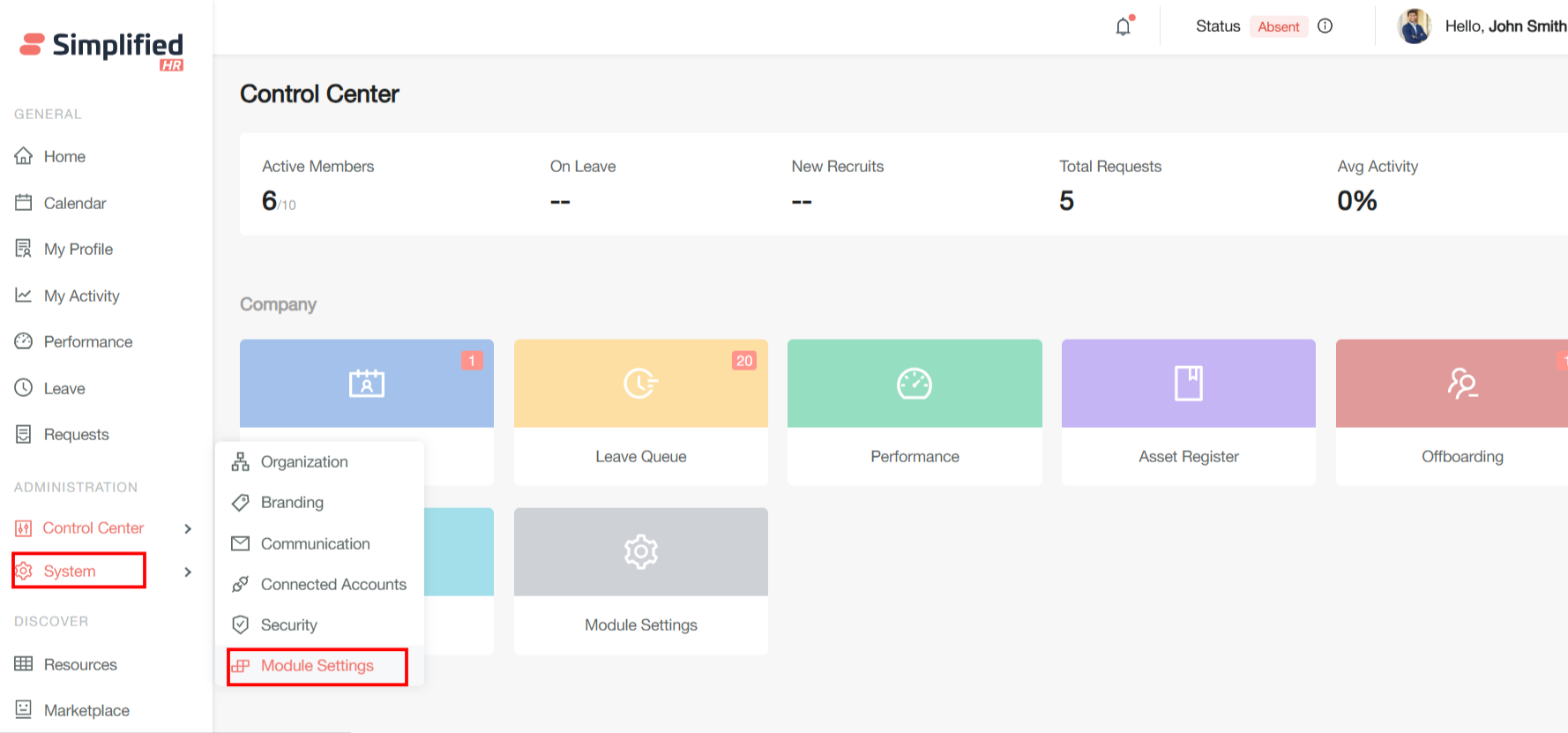Click the status info icon

[x=1325, y=26]
